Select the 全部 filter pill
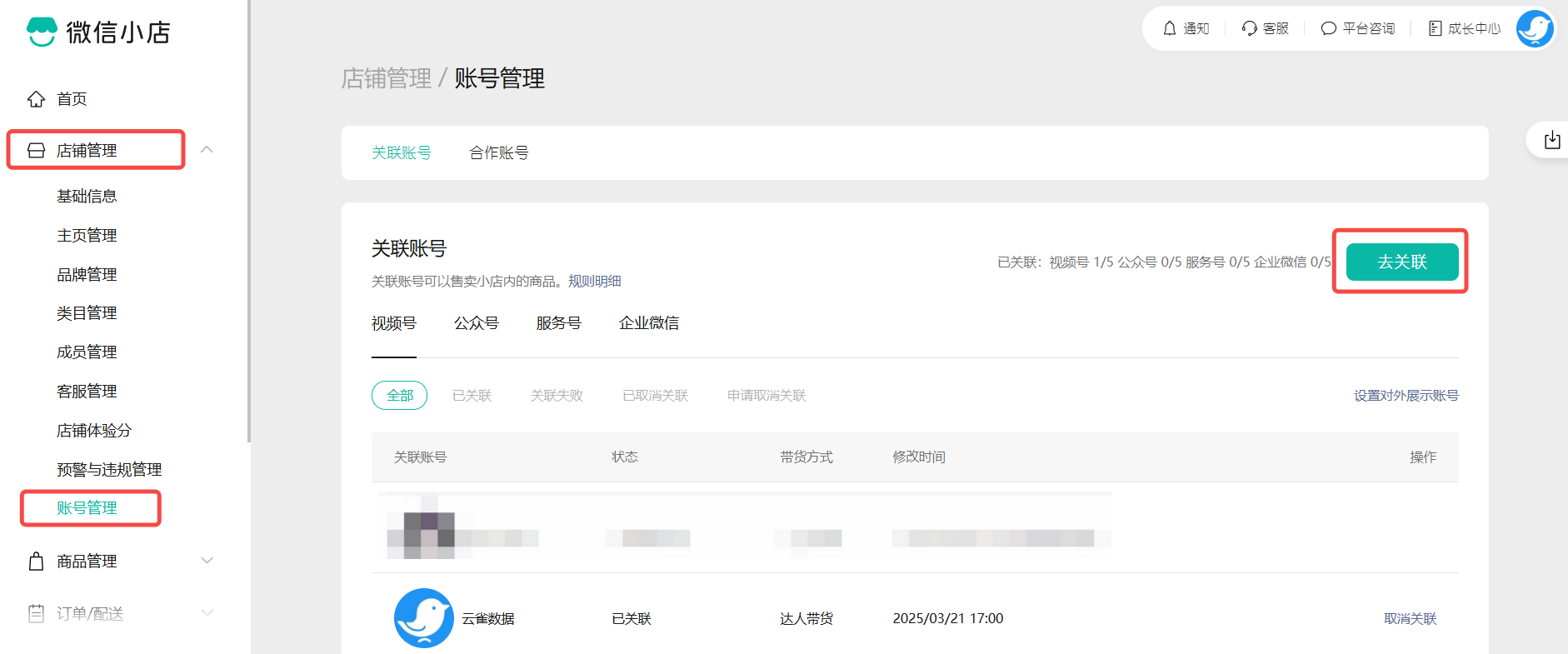This screenshot has height=654, width=1568. coord(399,396)
